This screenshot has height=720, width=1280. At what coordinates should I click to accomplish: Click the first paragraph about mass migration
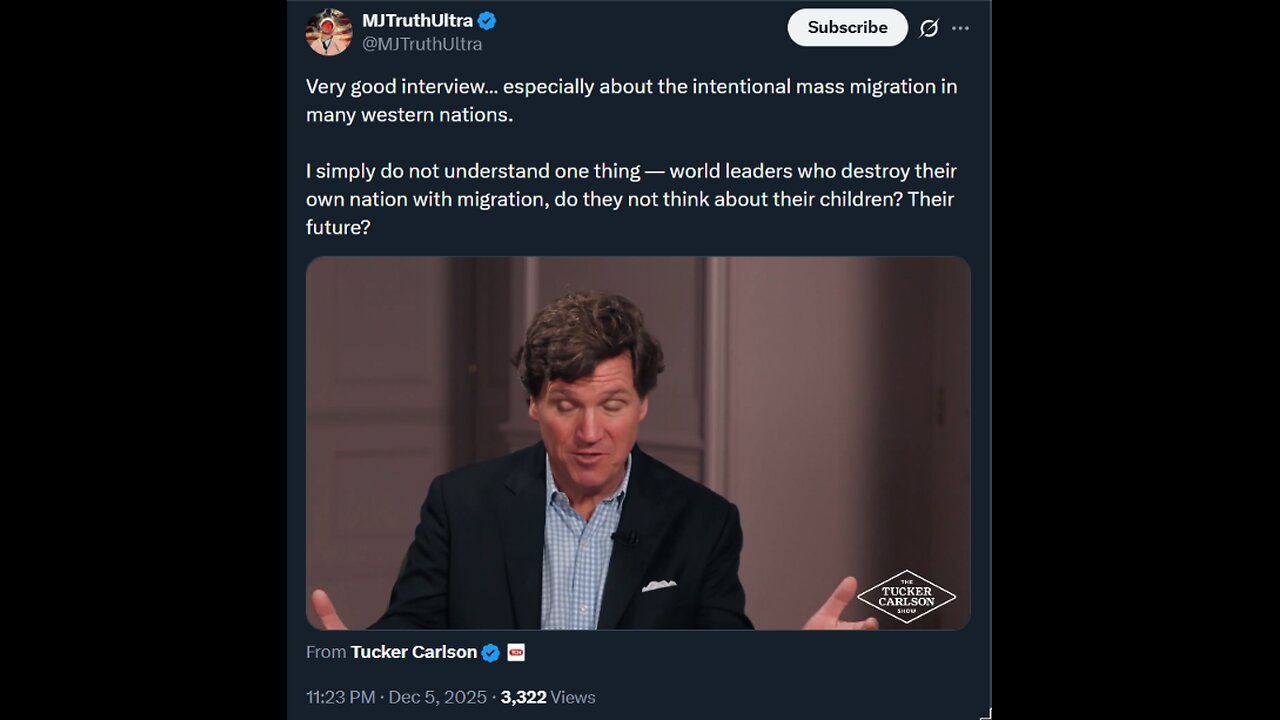631,100
